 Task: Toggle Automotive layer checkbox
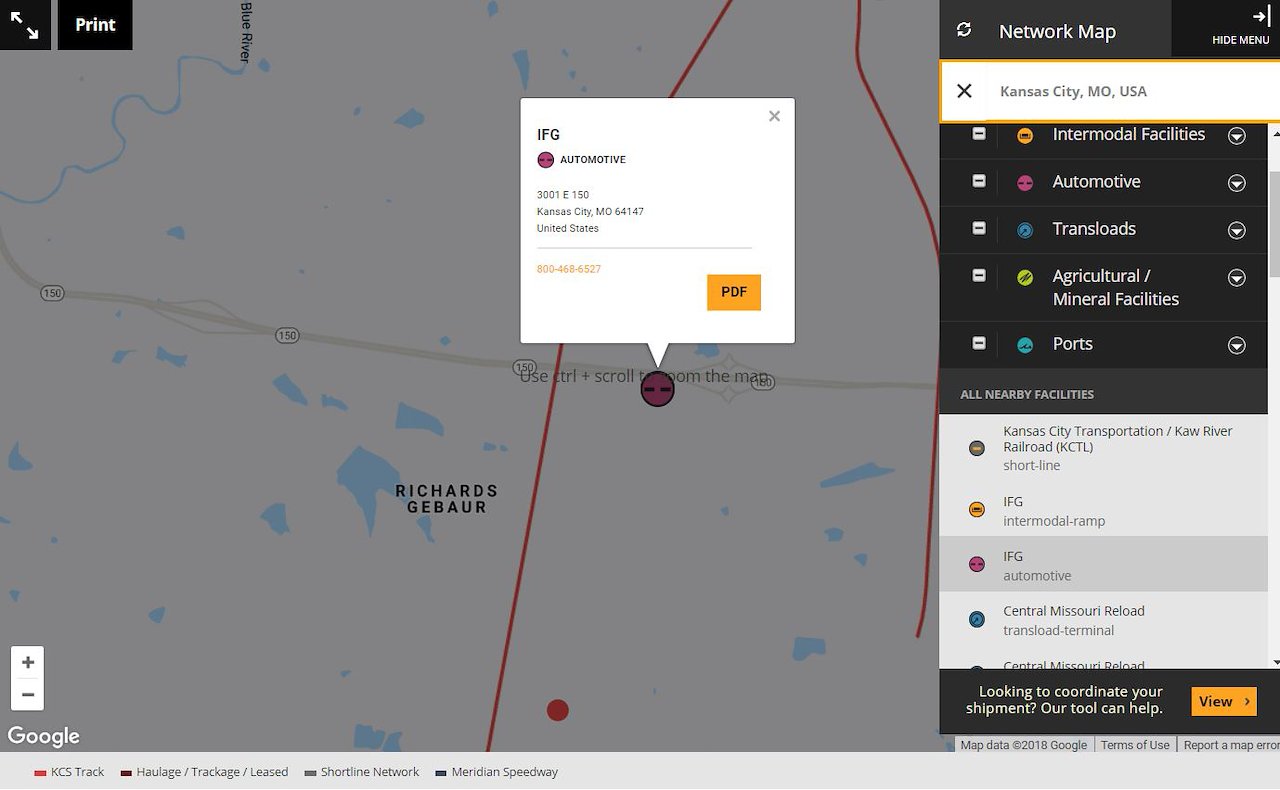pyautogui.click(x=979, y=181)
